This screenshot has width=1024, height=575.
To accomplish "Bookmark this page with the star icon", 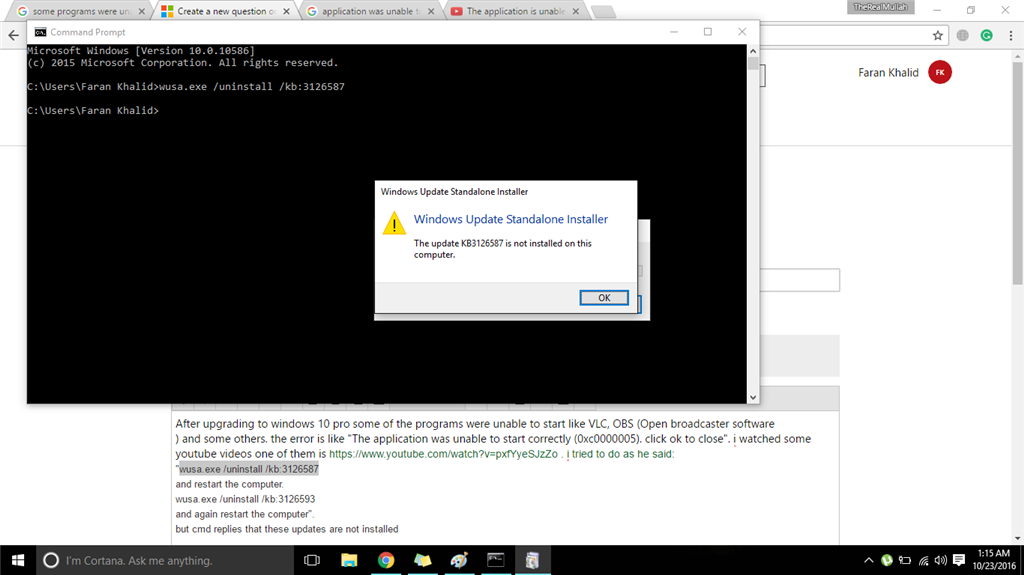I will [938, 35].
